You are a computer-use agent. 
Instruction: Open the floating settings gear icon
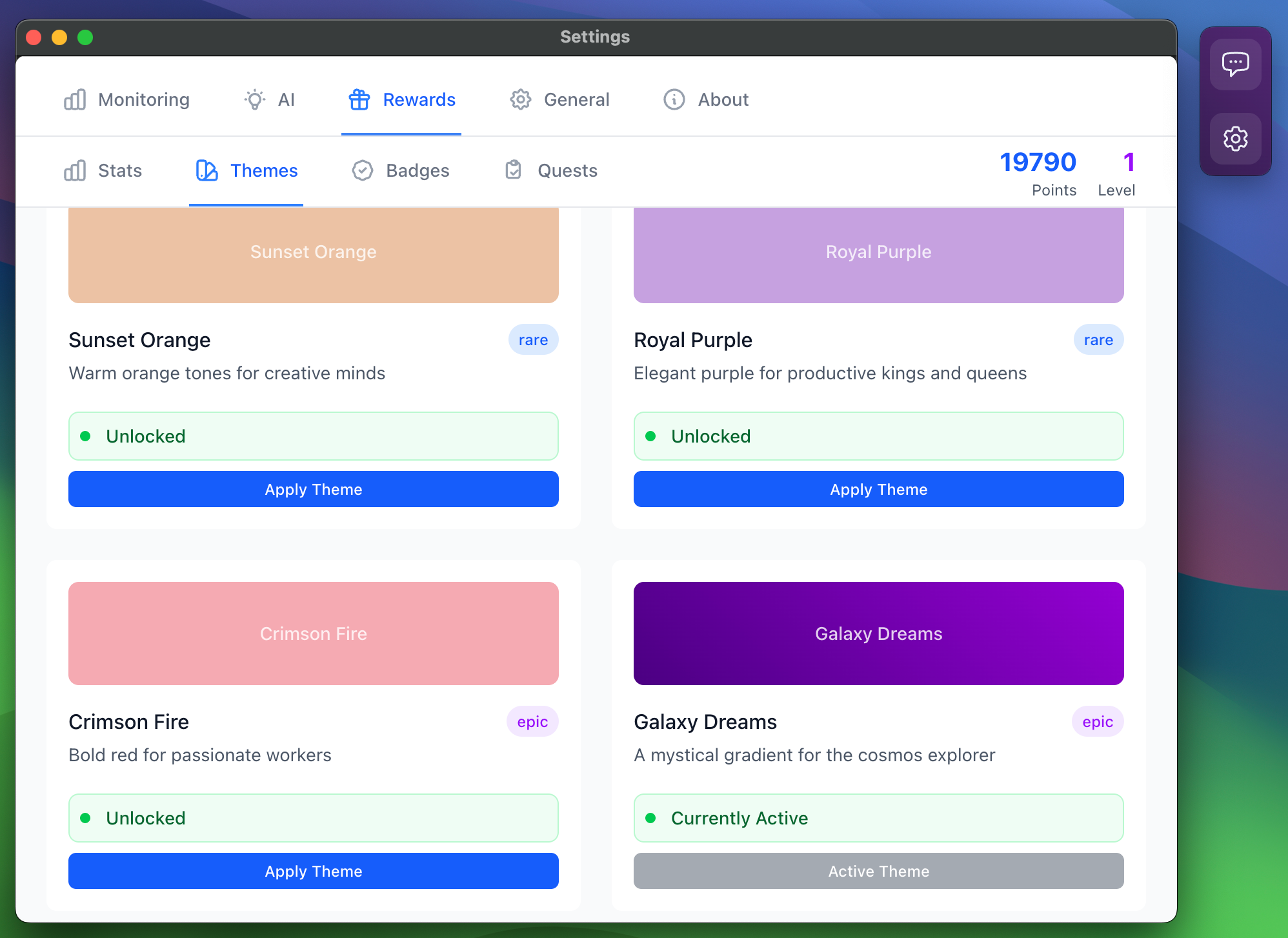point(1235,139)
